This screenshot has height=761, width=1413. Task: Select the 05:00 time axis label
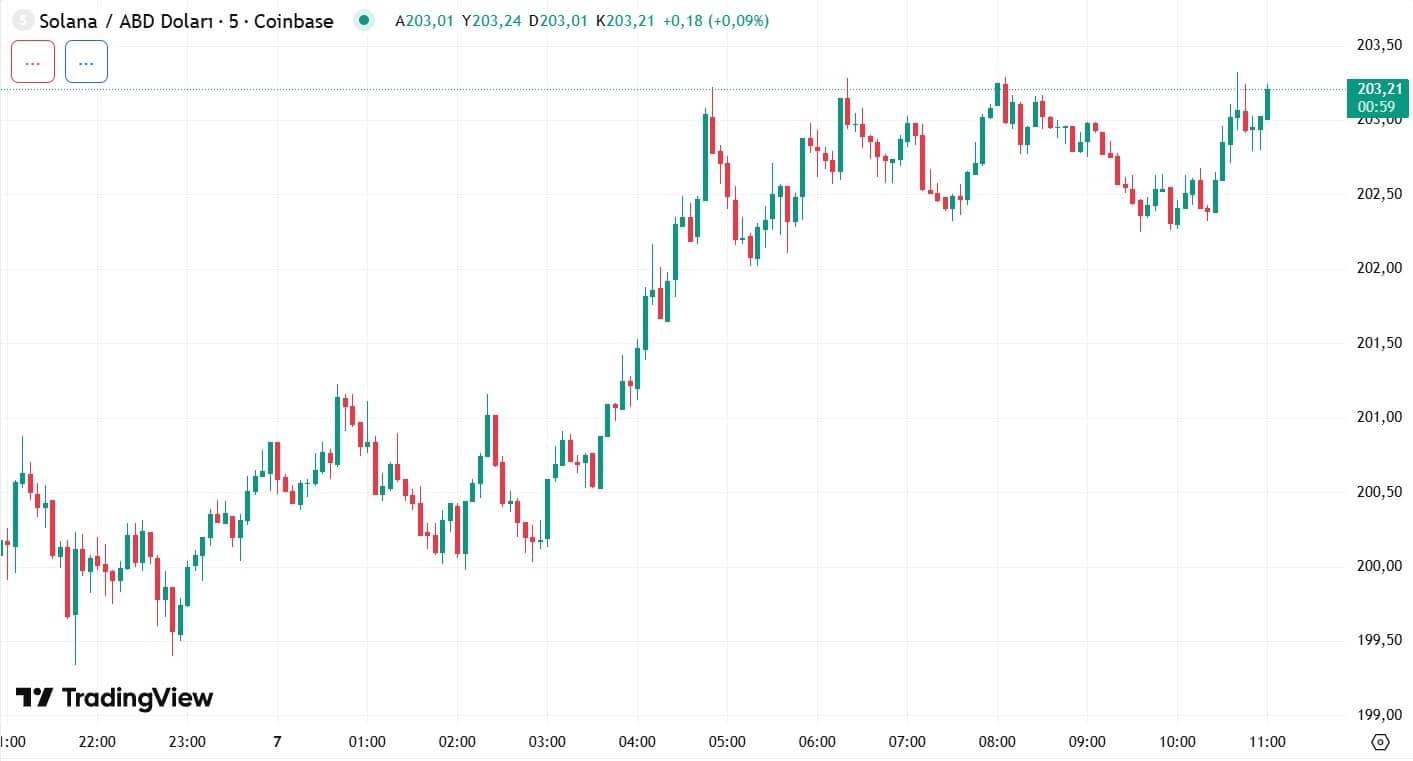pyautogui.click(x=727, y=742)
